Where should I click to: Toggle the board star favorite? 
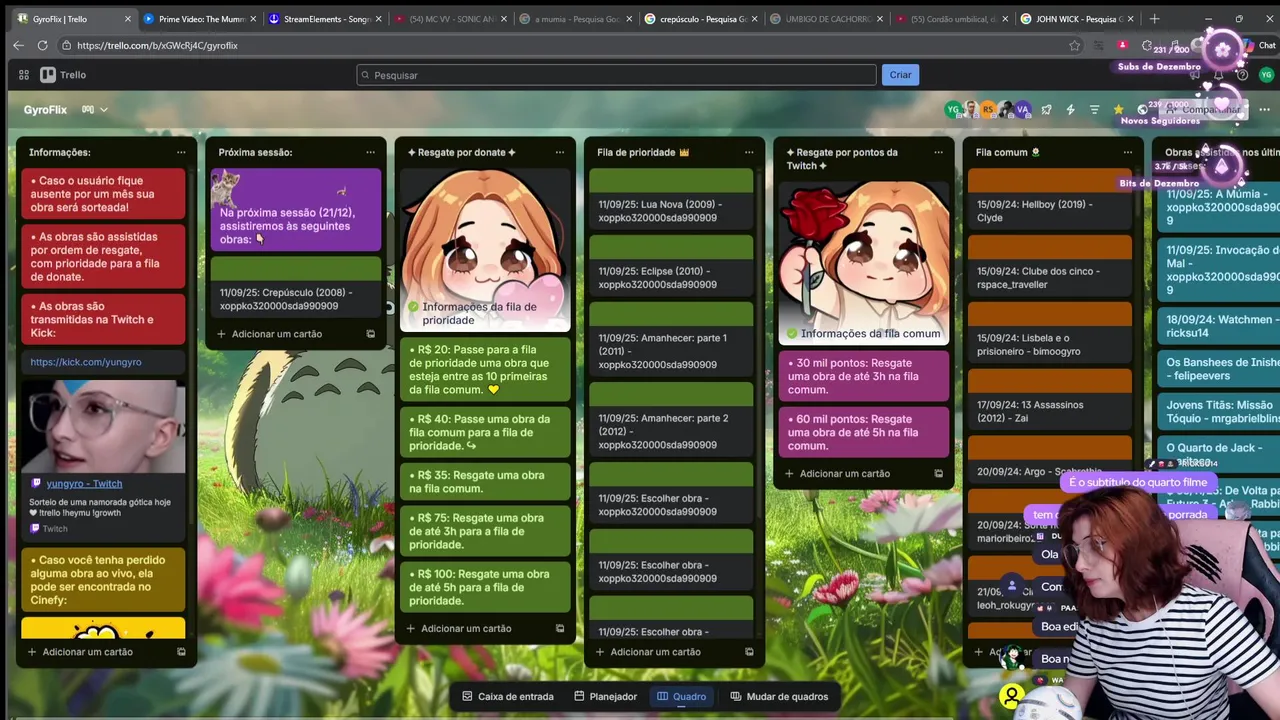1118,110
